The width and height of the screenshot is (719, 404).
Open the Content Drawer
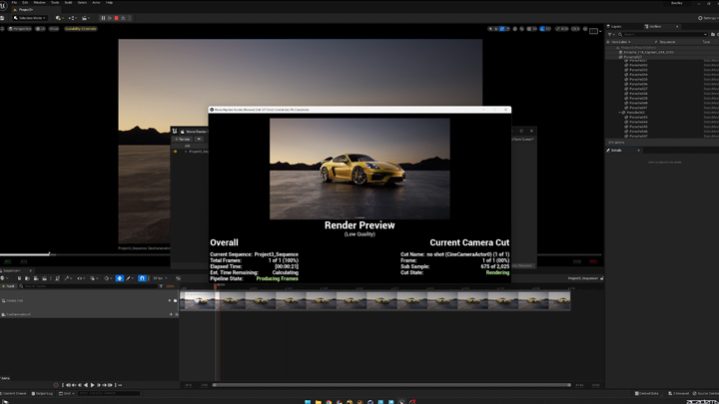coord(14,393)
